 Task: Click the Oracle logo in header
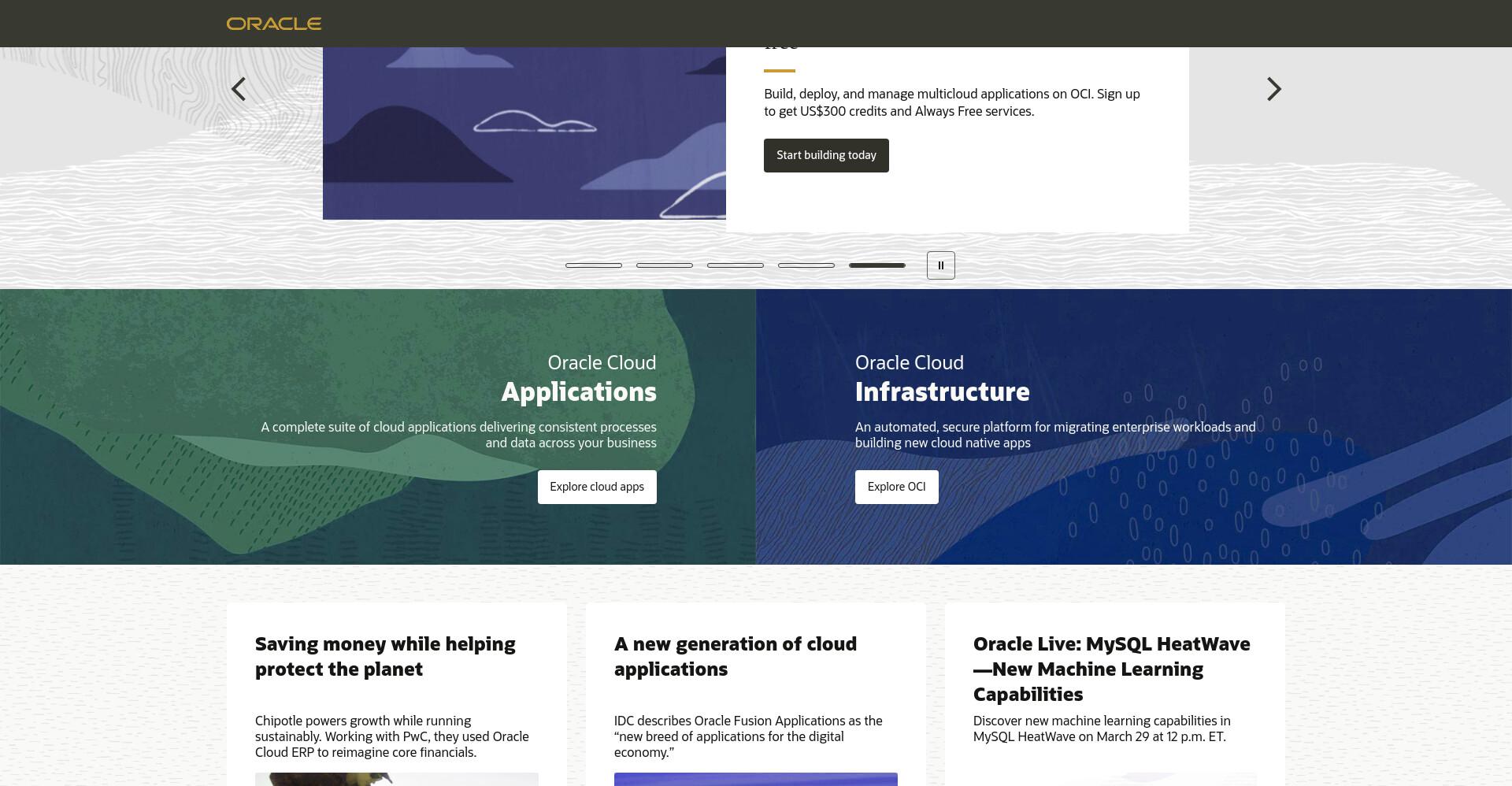pos(274,24)
